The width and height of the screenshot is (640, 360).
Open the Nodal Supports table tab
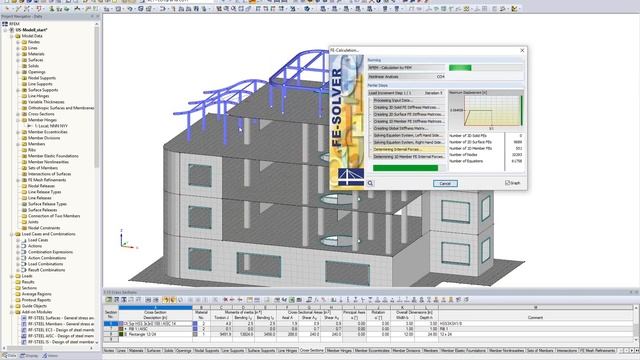(207, 351)
